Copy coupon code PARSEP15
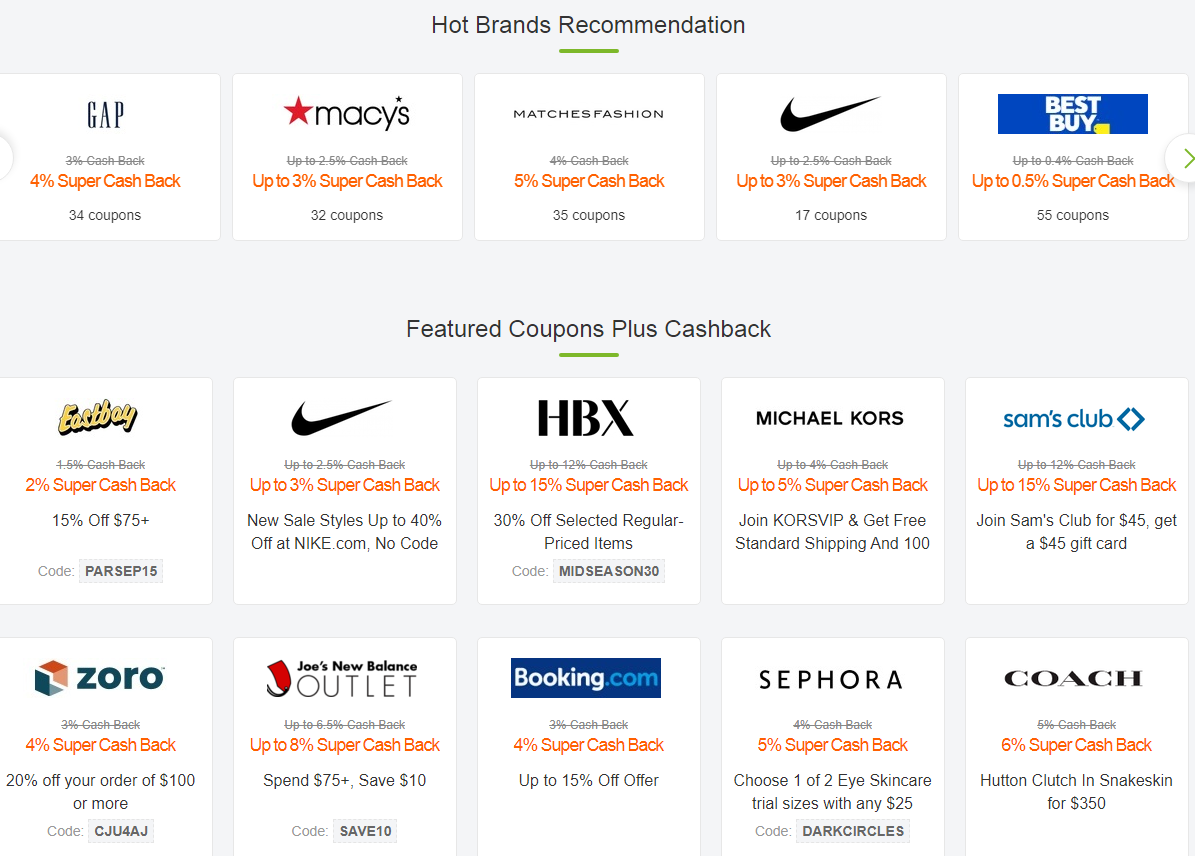Viewport: 1195px width, 856px height. point(121,571)
